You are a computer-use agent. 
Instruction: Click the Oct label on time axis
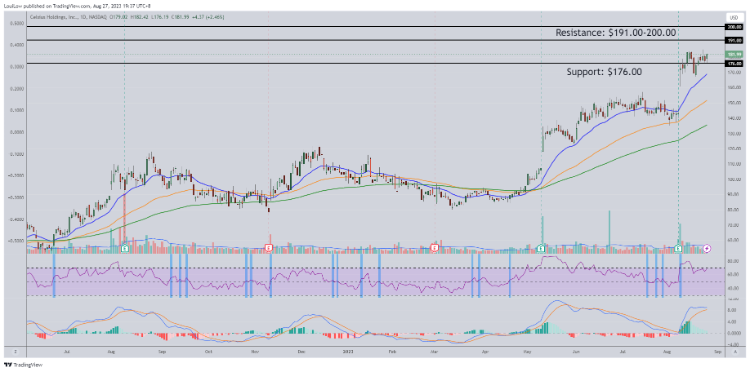pyautogui.click(x=208, y=351)
